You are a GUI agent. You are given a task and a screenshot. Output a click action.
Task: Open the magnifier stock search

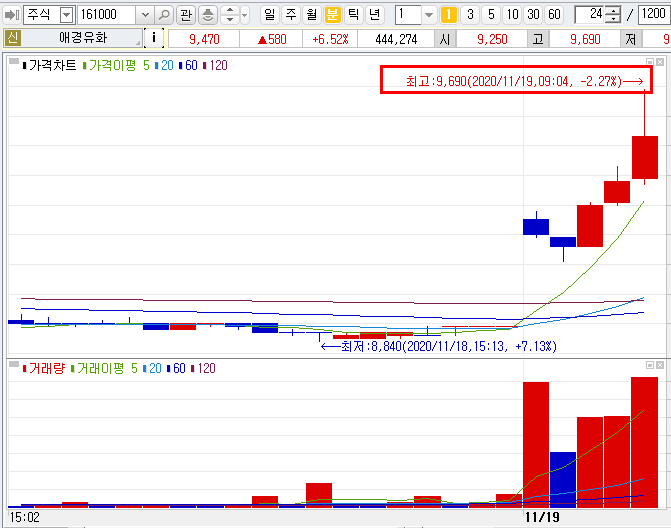click(164, 15)
